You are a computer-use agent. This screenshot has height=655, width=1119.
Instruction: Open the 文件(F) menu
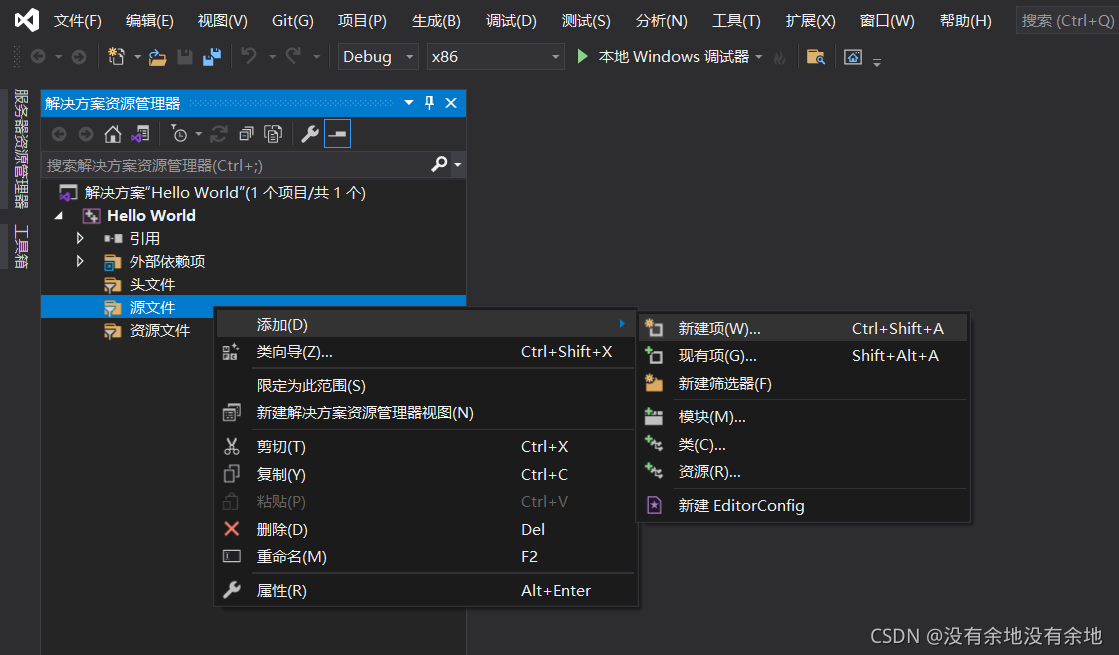tap(78, 21)
